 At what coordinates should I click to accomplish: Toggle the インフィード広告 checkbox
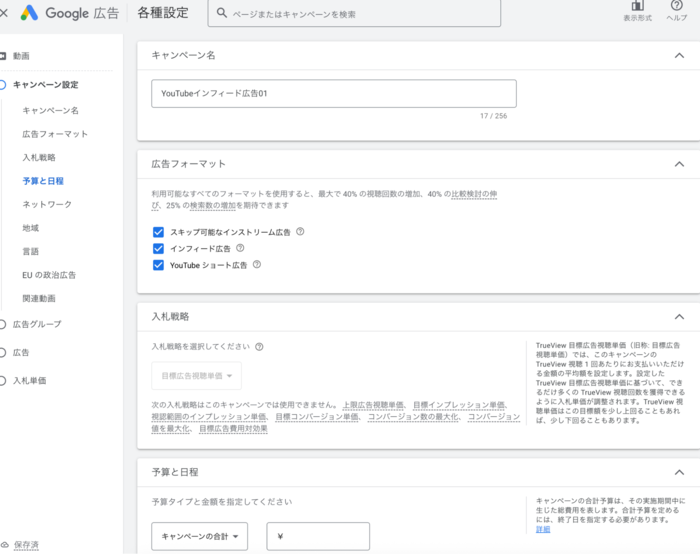tap(158, 248)
